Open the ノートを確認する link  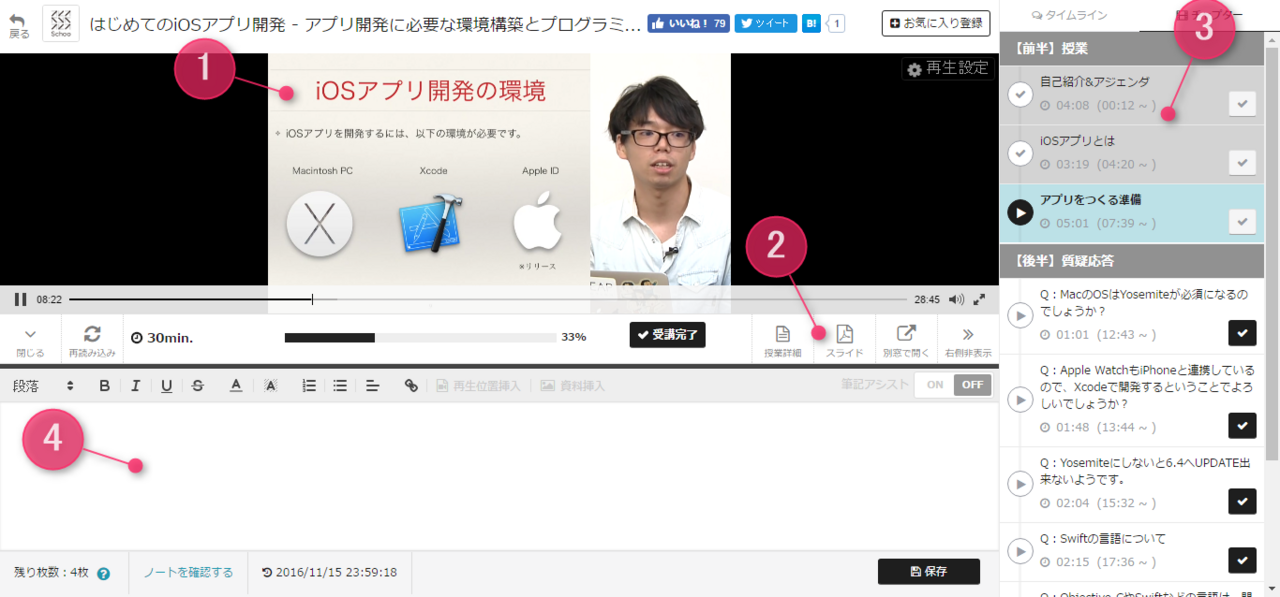click(x=188, y=573)
